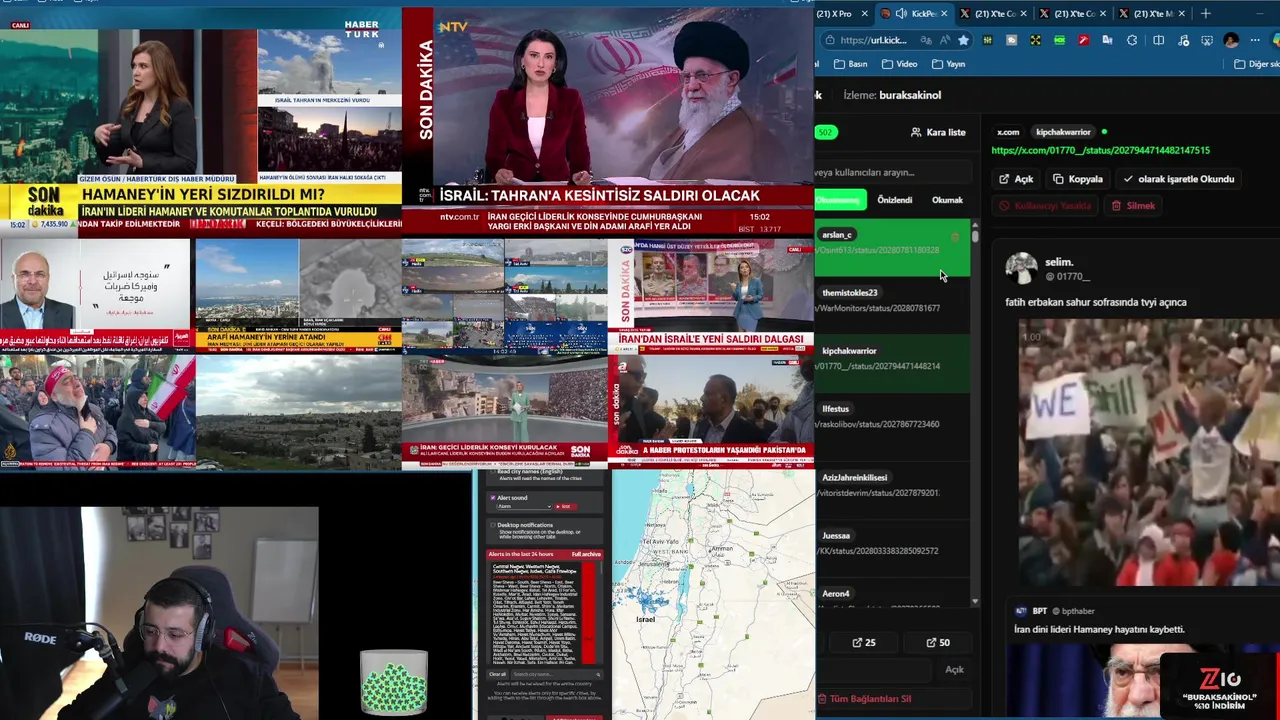The height and width of the screenshot is (720, 1280).
Task: Toggle the Desktop notifications checkbox
Action: [x=492, y=524]
